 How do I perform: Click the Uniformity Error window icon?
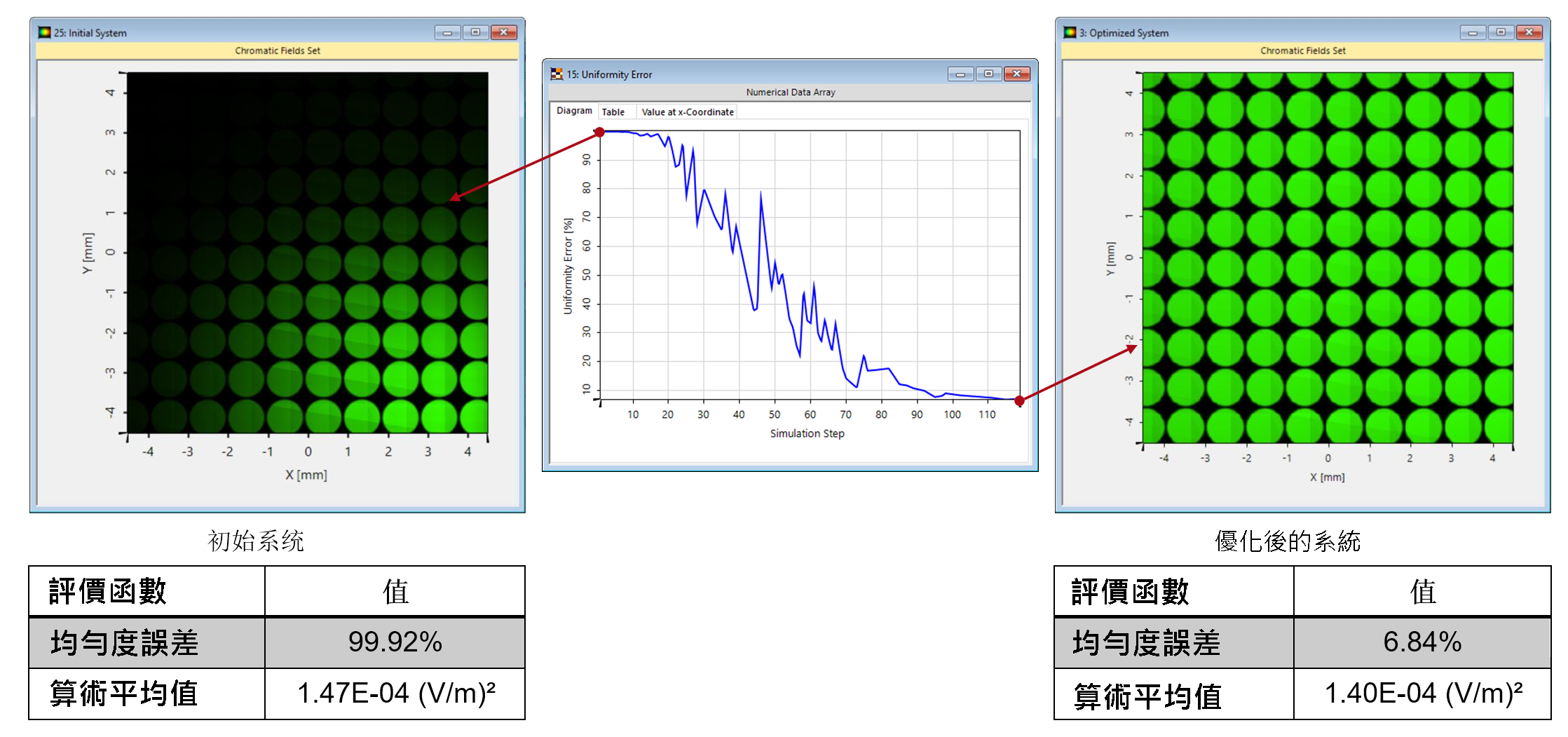click(x=557, y=74)
